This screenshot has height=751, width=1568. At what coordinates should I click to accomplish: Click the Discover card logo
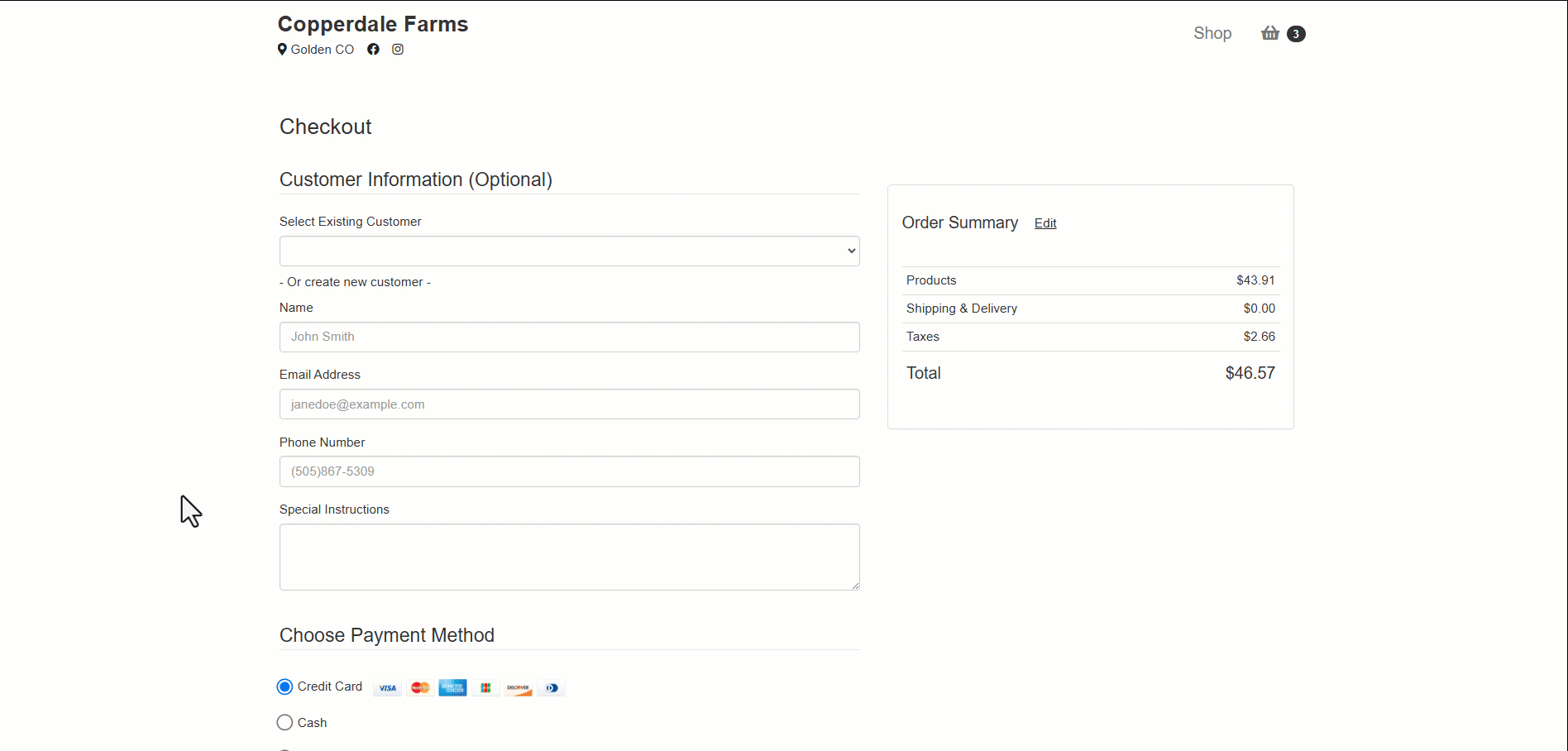click(519, 688)
